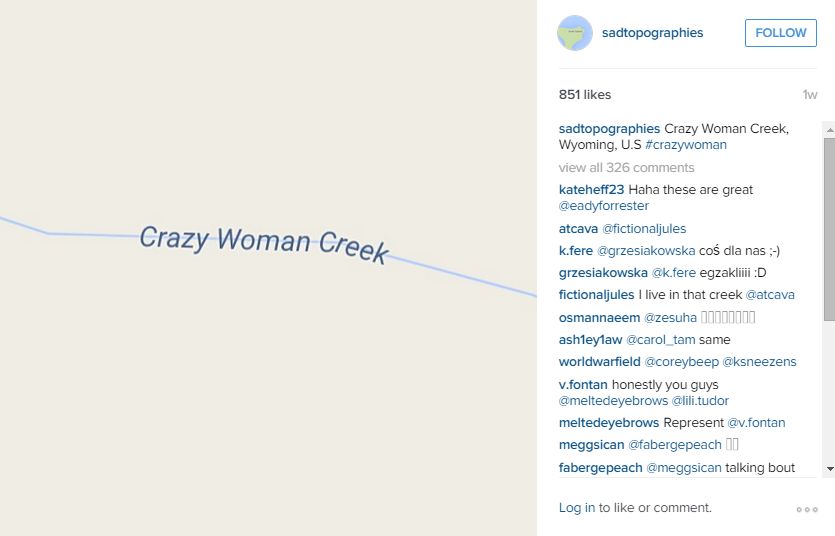Open the three-dot more options menu
This screenshot has width=835, height=536.
[806, 509]
